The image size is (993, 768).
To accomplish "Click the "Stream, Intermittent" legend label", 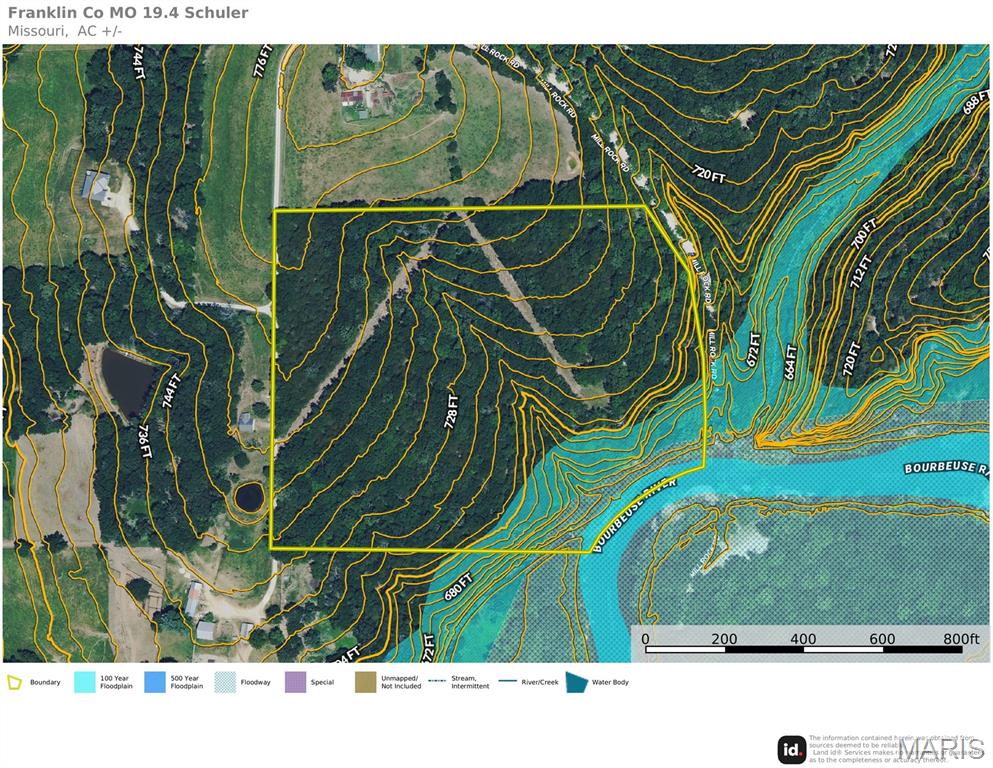I will point(471,682).
